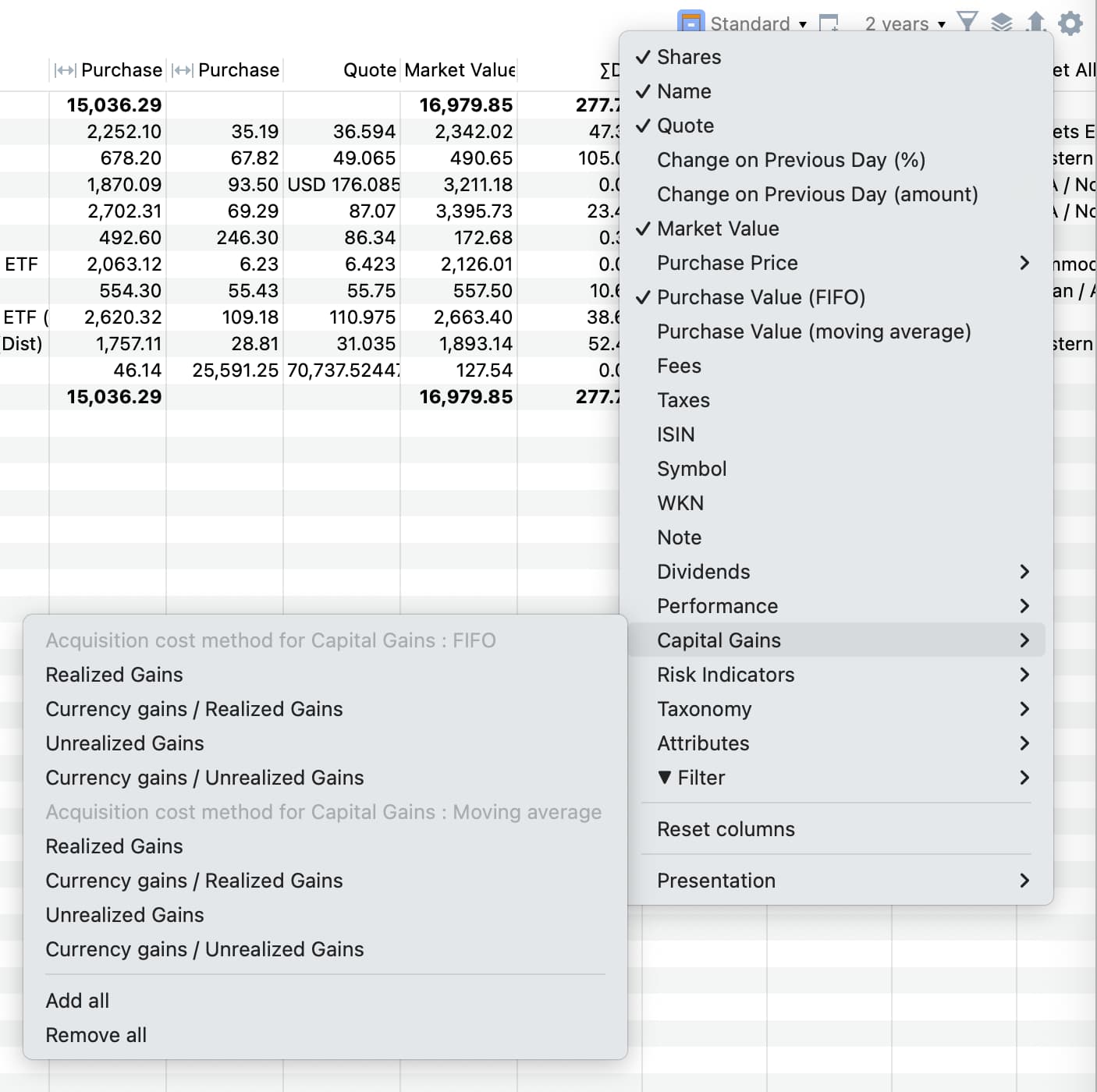The image size is (1097, 1092).
Task: Click the second Purchase column header
Action: pyautogui.click(x=238, y=70)
